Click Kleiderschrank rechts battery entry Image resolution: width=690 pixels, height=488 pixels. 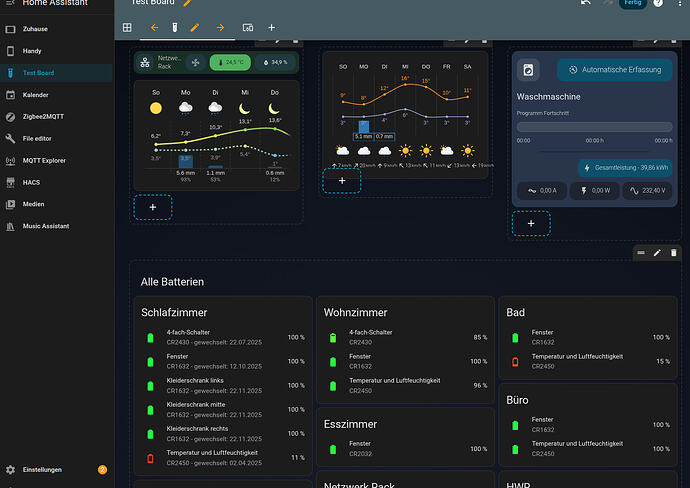point(223,434)
